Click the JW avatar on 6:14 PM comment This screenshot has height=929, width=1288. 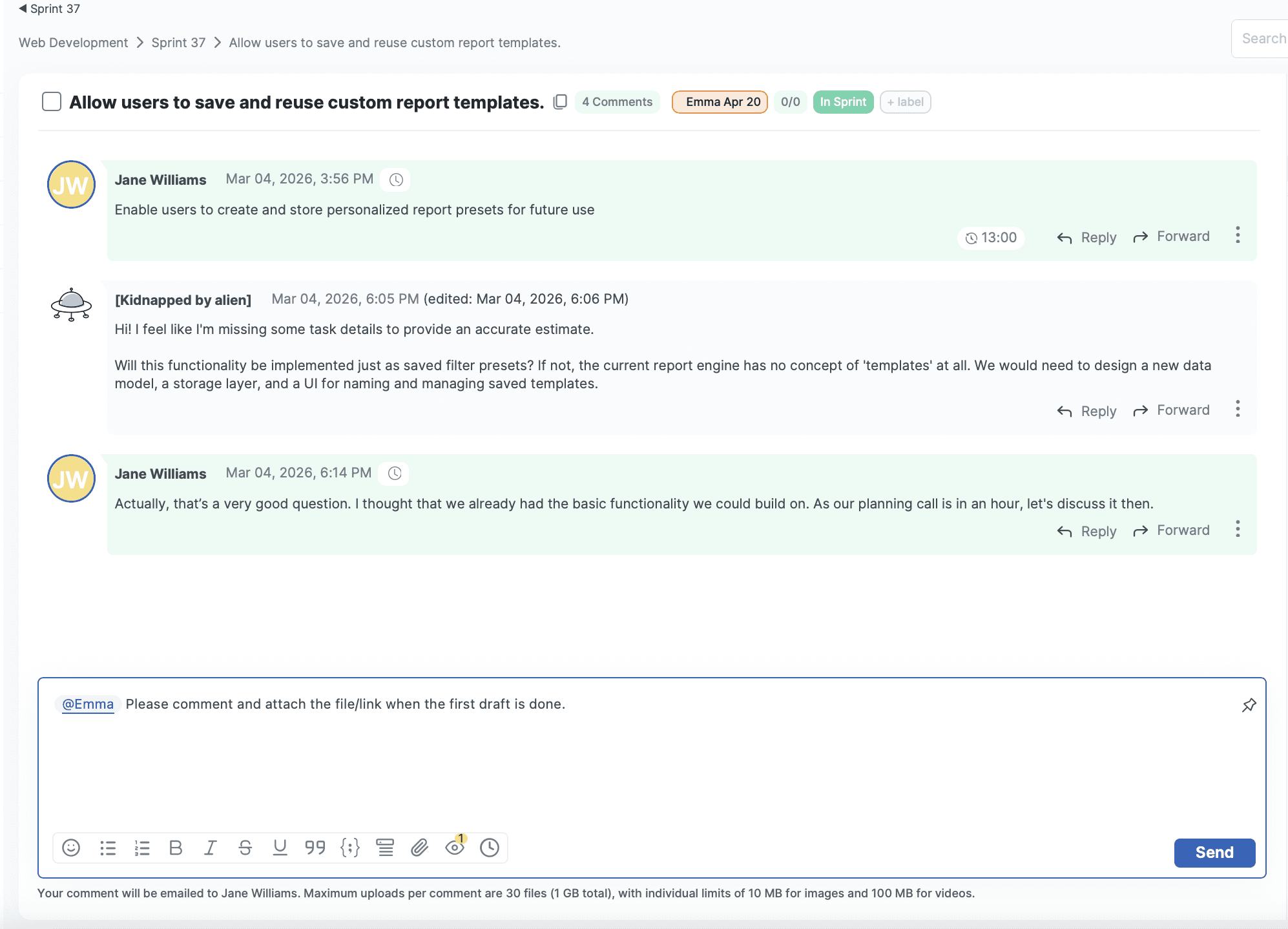pyautogui.click(x=71, y=479)
